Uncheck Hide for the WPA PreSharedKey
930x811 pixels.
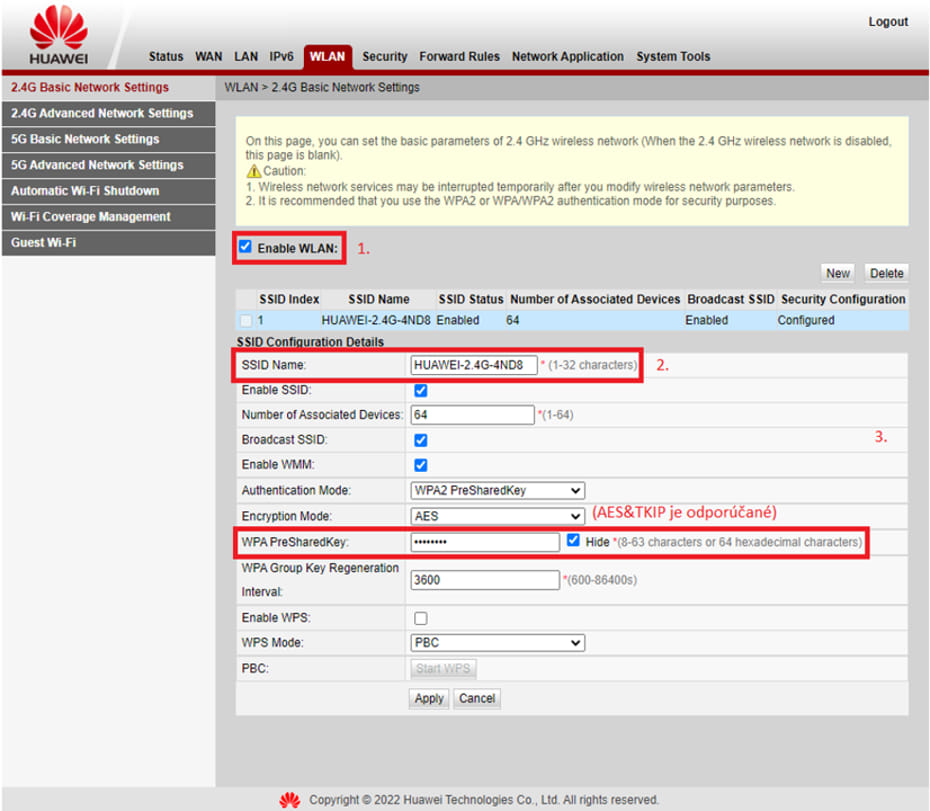click(x=572, y=540)
